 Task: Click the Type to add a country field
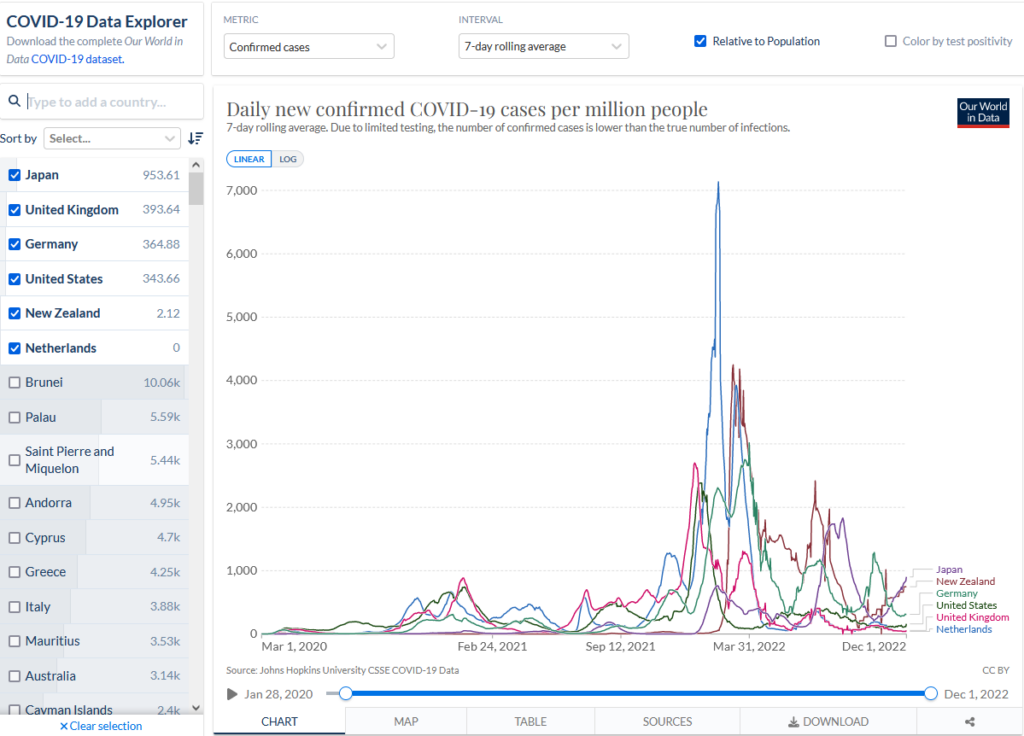point(105,102)
